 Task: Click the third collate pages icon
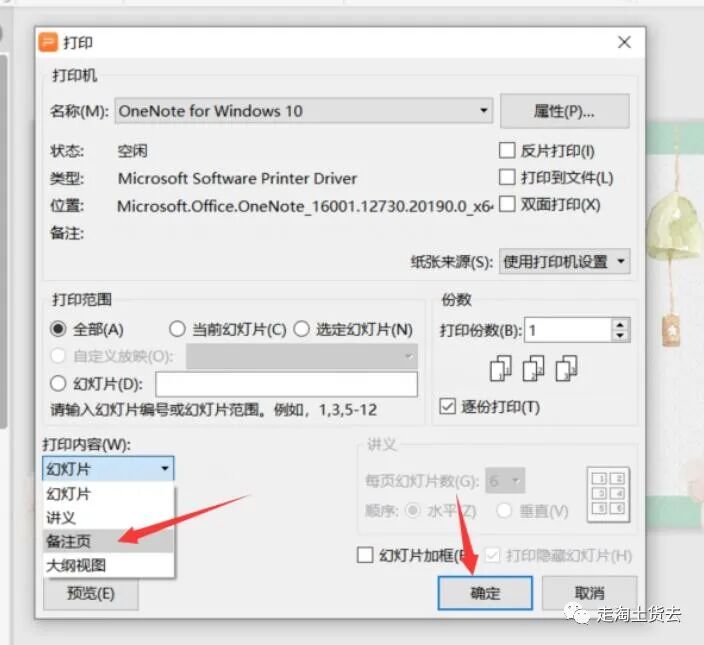[x=566, y=369]
